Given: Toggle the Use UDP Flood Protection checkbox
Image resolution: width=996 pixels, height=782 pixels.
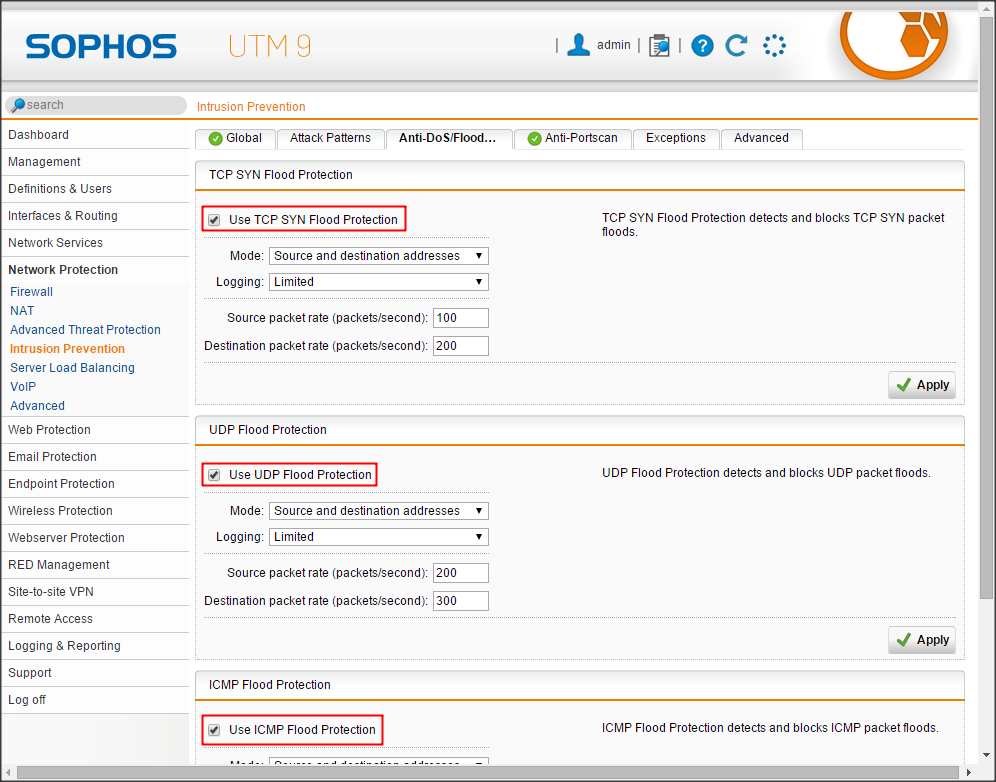Looking at the screenshot, I should tap(213, 475).
